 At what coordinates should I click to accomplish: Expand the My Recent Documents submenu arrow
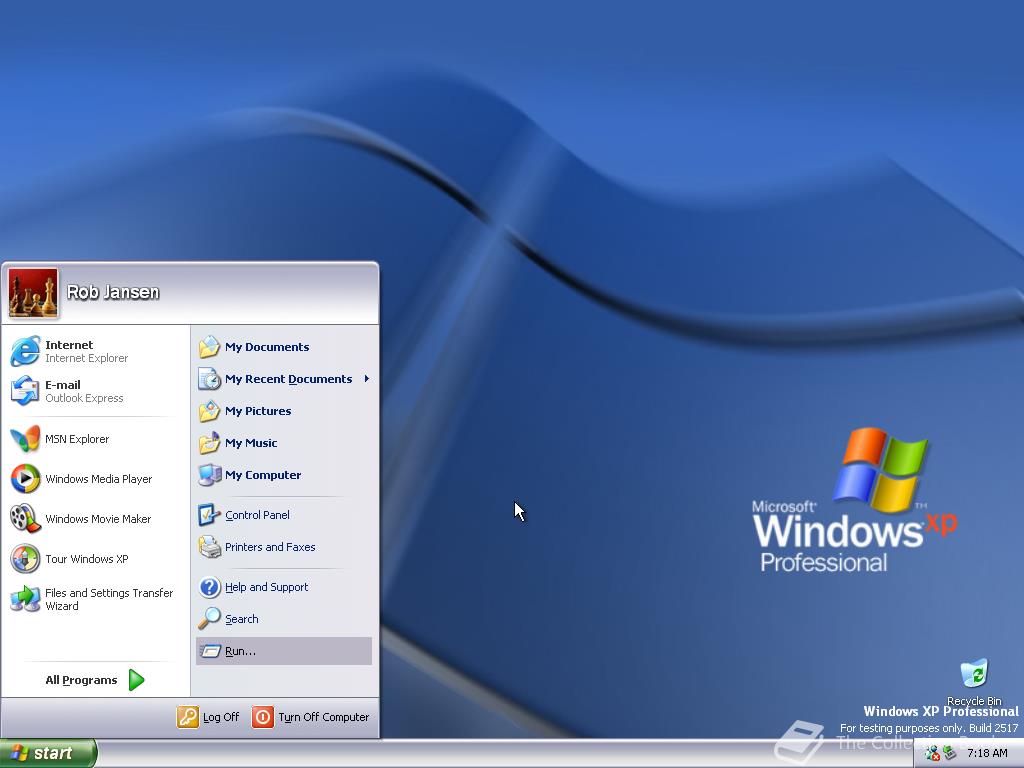tap(366, 379)
